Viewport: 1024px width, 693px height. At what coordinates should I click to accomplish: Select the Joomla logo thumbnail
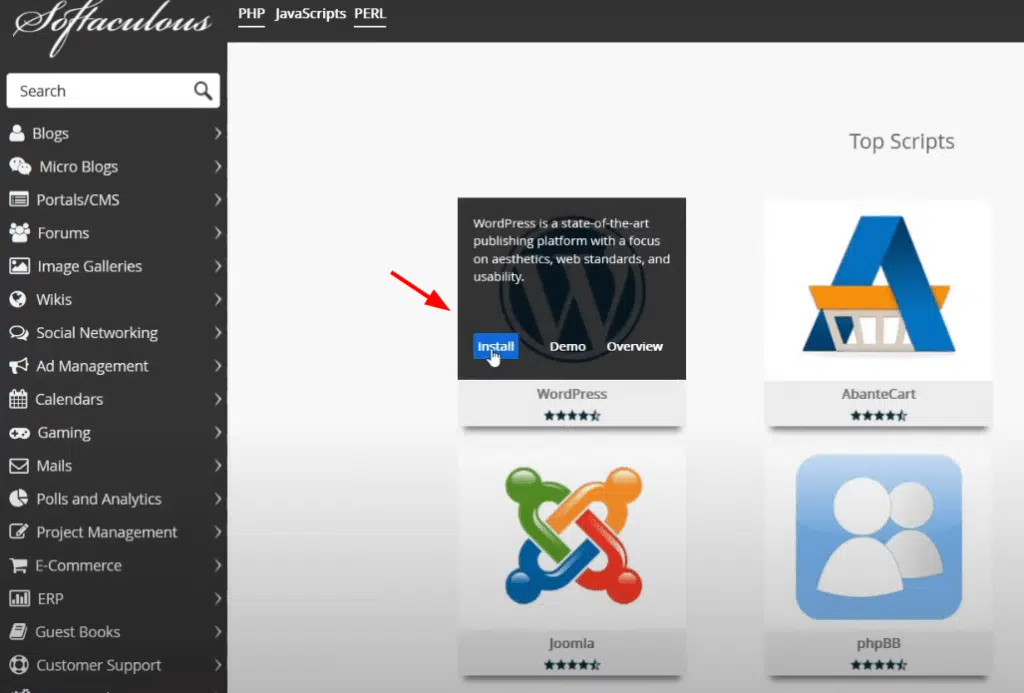tap(572, 538)
